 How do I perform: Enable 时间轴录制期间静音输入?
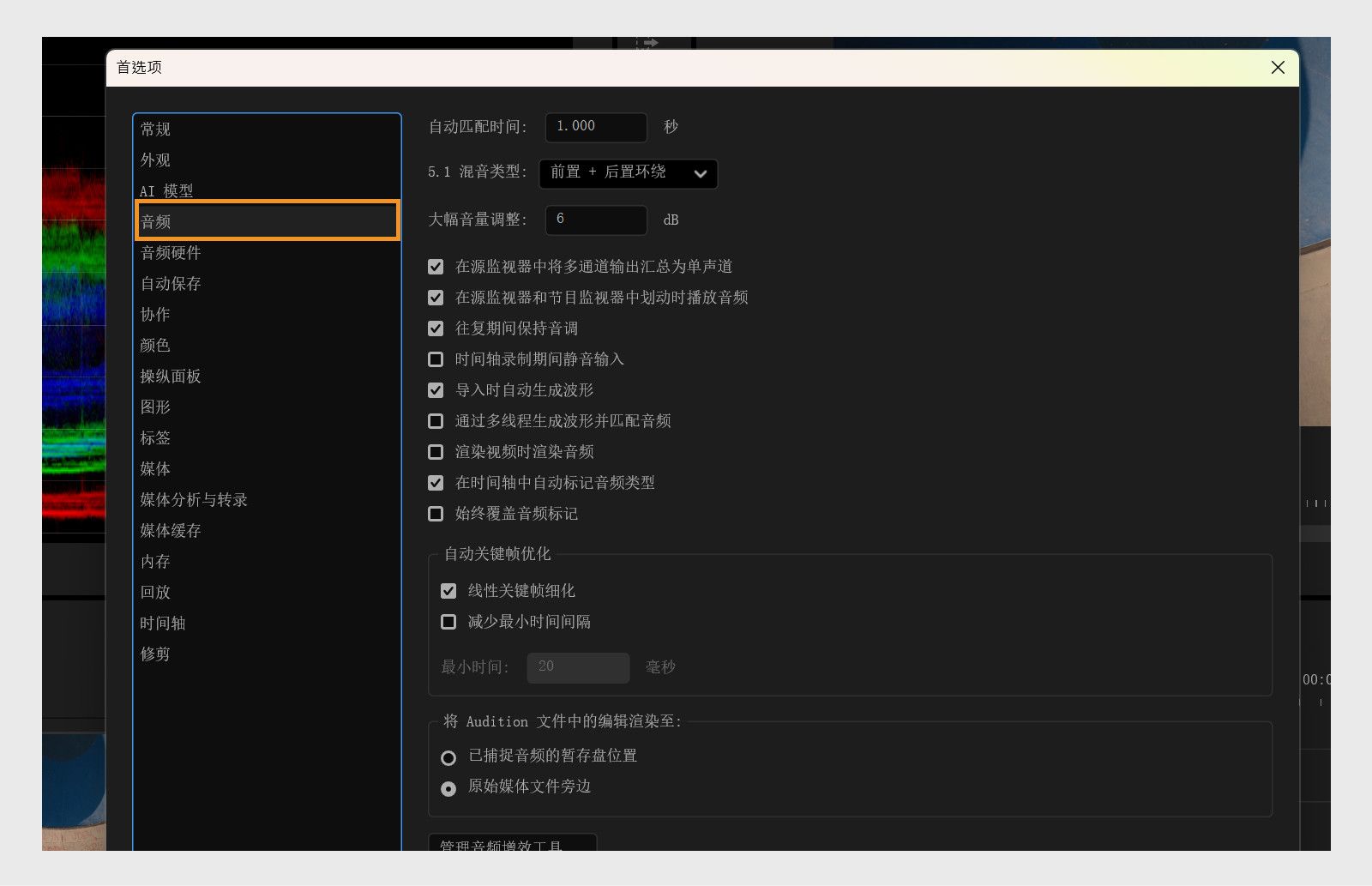pos(436,359)
